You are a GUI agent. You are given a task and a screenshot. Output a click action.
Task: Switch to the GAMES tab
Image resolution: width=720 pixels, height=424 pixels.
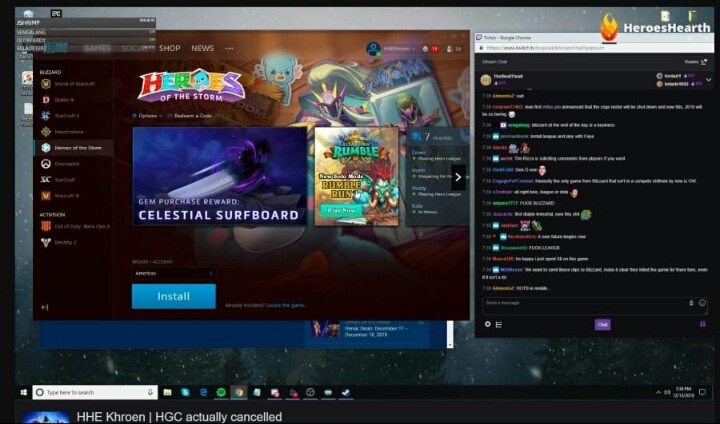(x=97, y=48)
